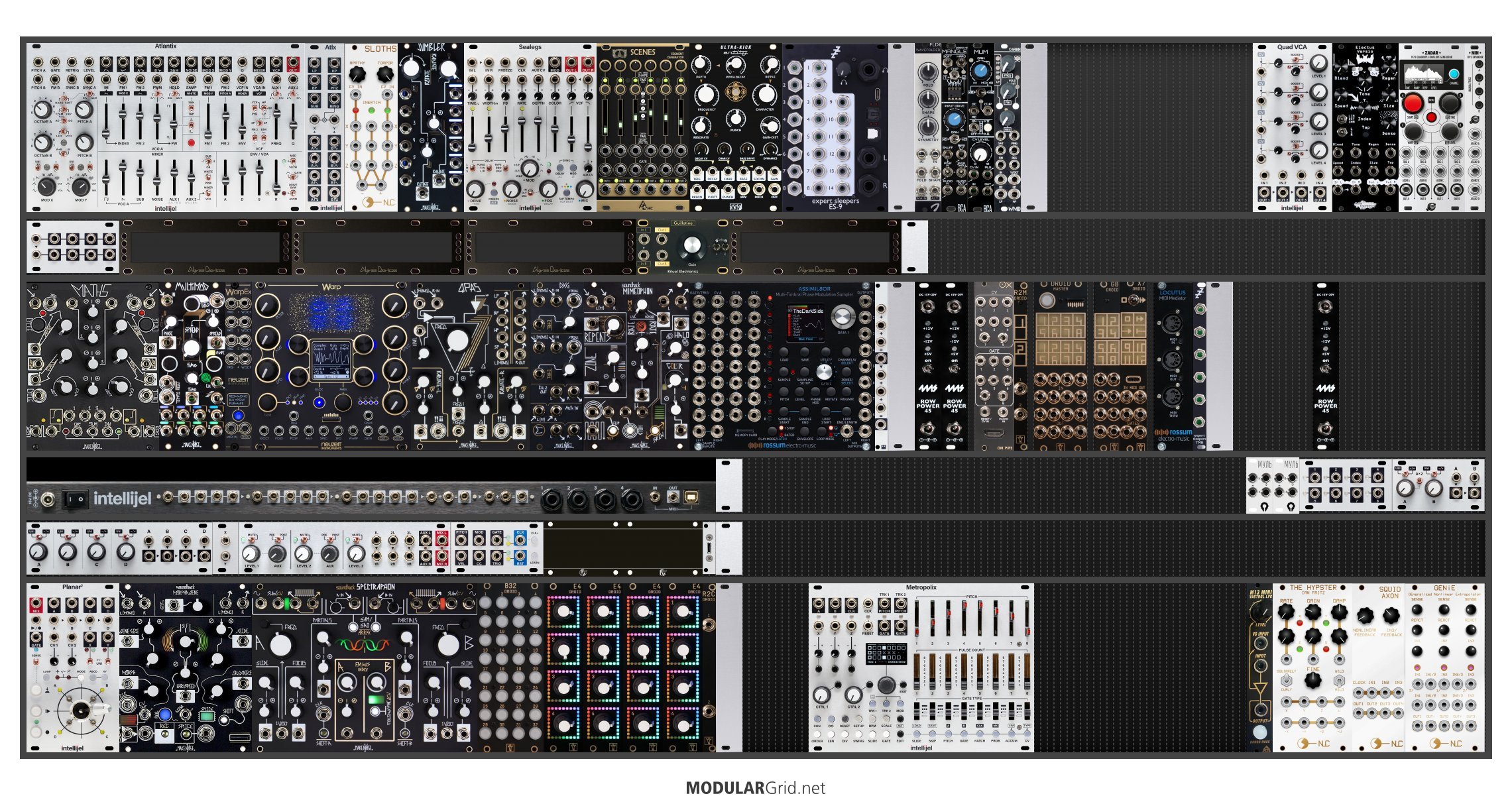Click Squid Axon Nonlinear Feedback knob
The image size is (1512, 802).
click(1364, 616)
